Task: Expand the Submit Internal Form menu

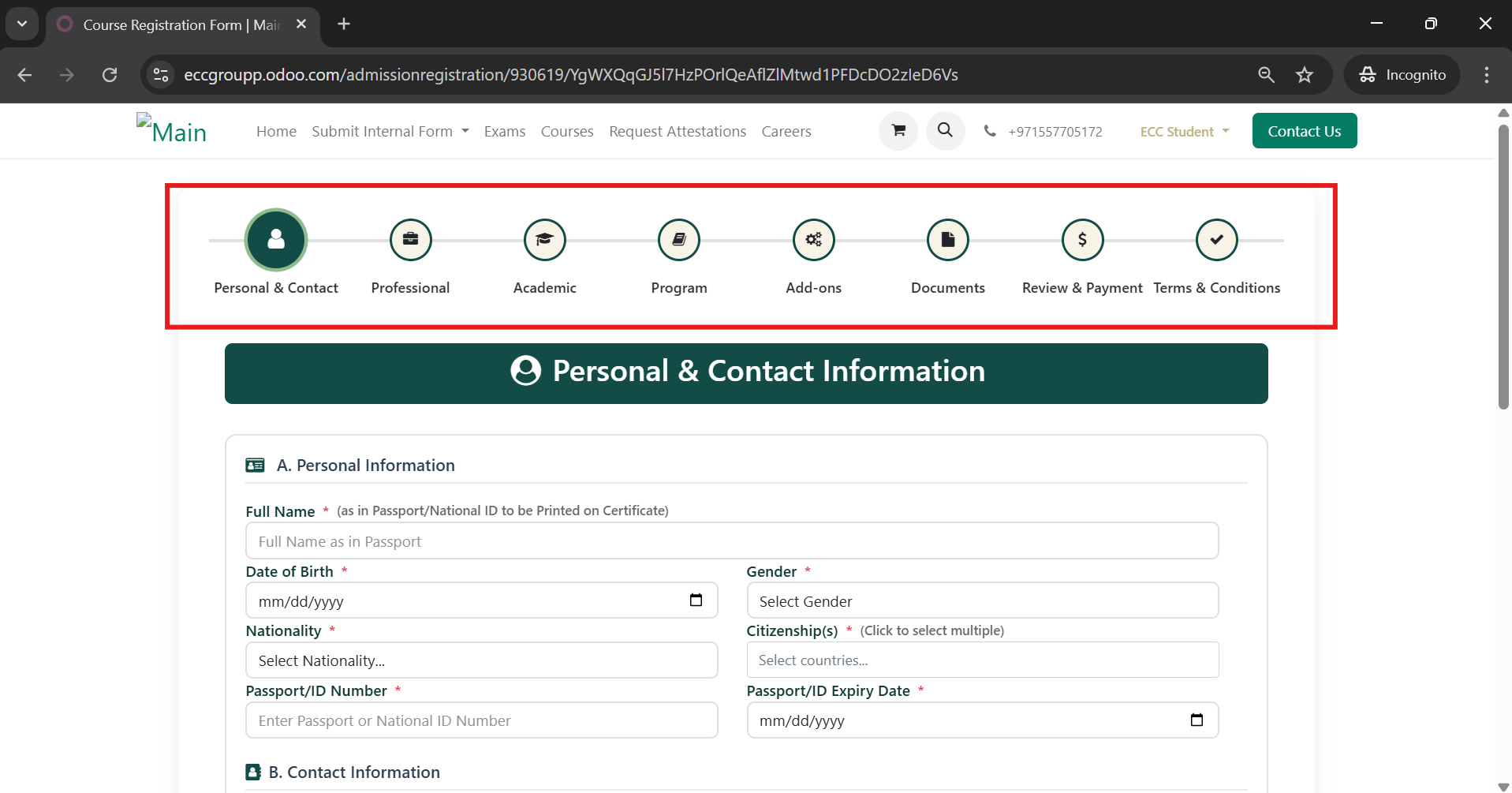Action: point(390,132)
